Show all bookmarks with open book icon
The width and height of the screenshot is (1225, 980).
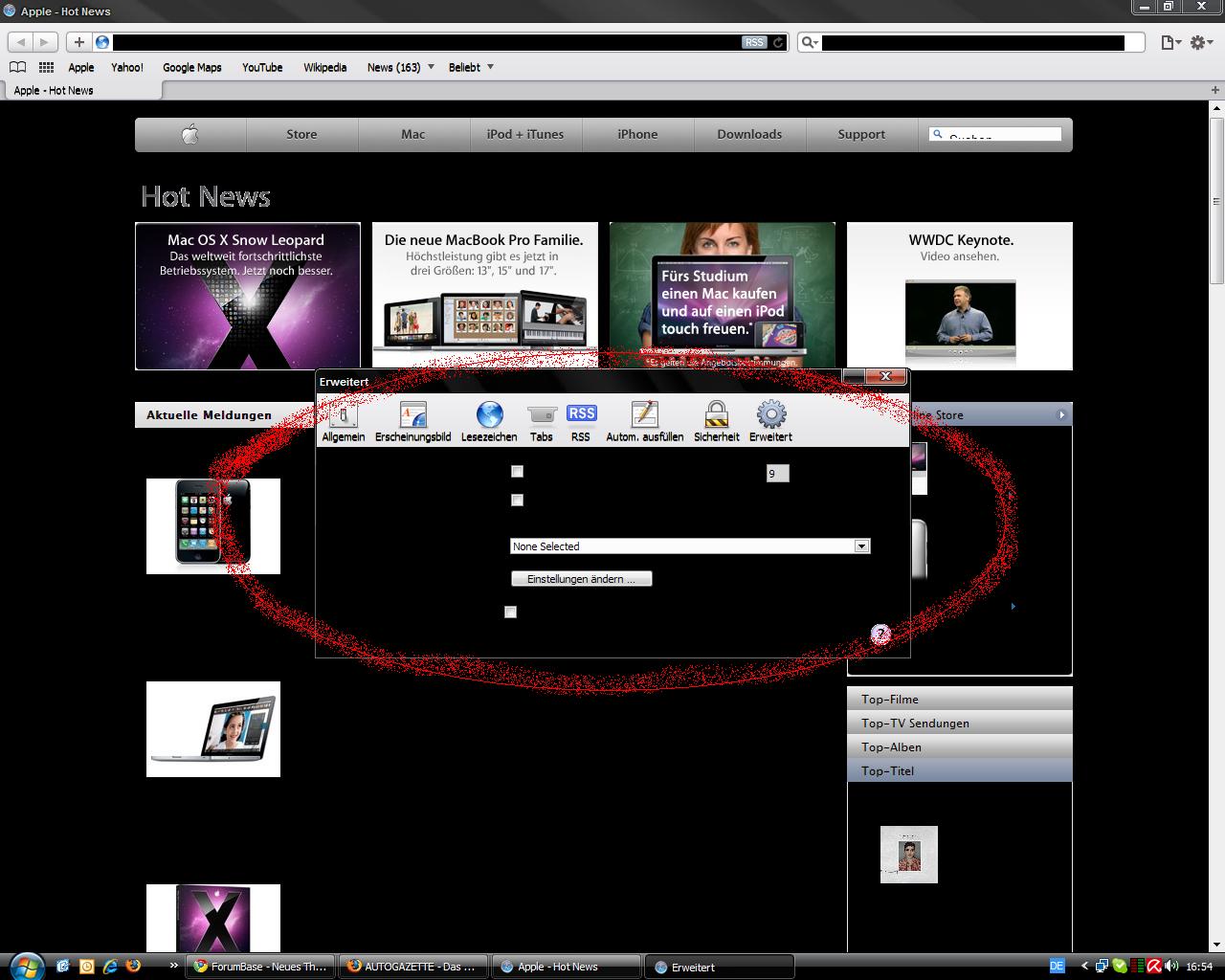(17, 67)
